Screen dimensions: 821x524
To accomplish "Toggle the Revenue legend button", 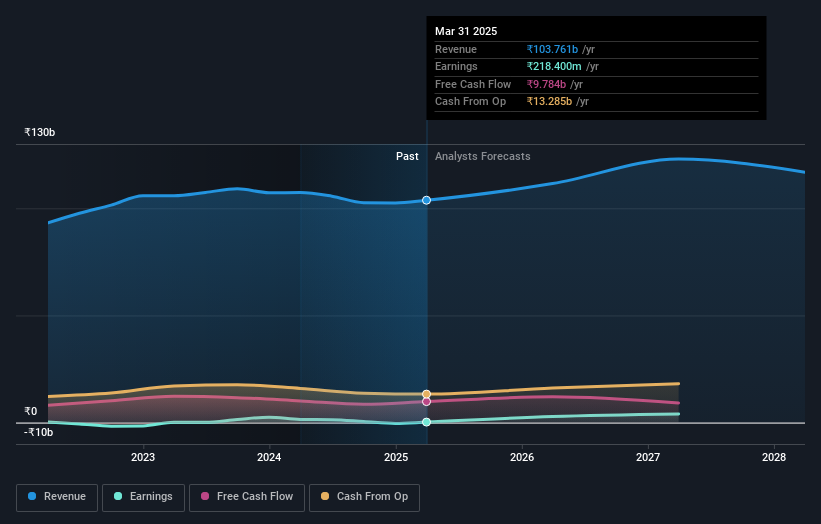I will coord(57,497).
